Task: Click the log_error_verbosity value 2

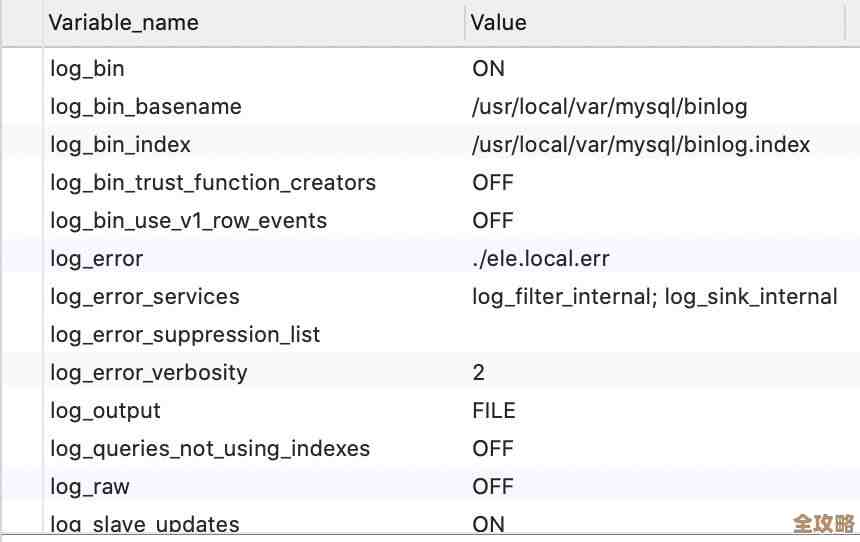Action: pyautogui.click(x=479, y=373)
